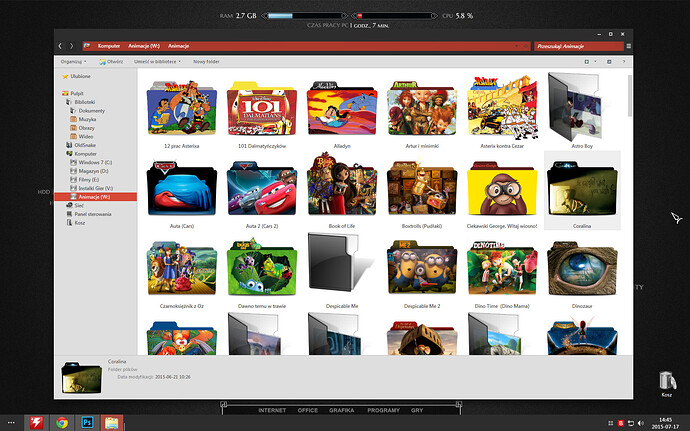690x431 pixels.
Task: Click the Animacje breadcrumb segment
Action: 178,46
